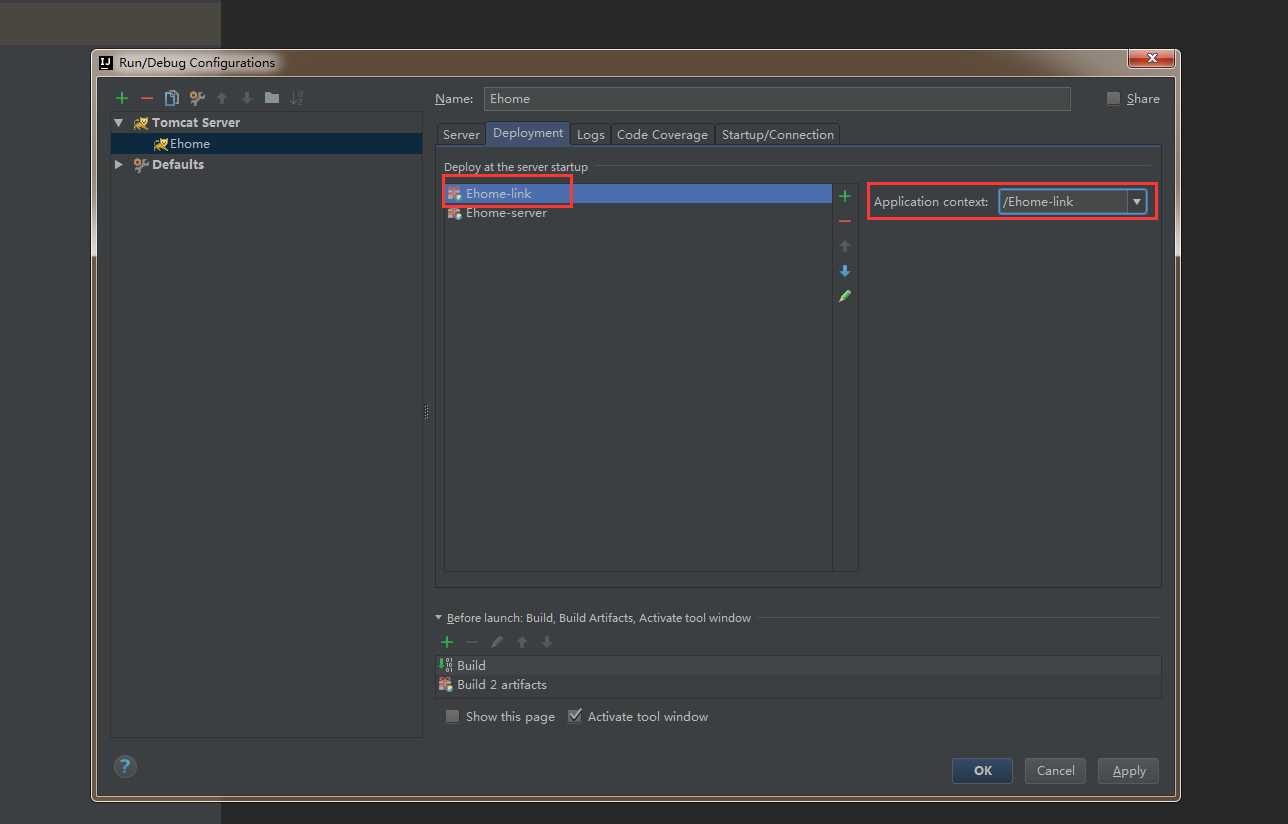Expand the Defaults tree node
Screen dimensions: 1288x824
click(x=119, y=165)
